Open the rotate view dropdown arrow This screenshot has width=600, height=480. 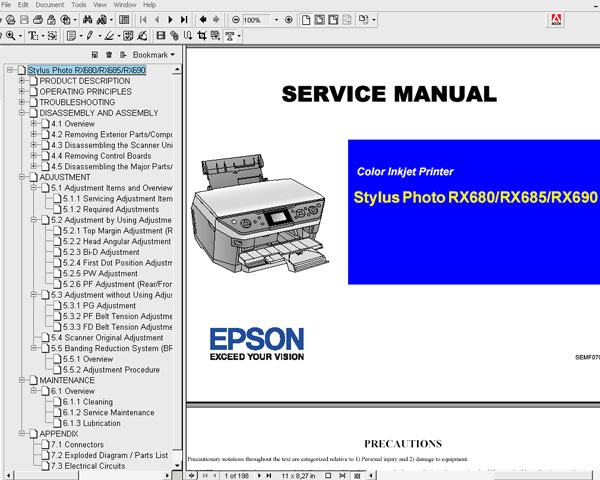[374, 20]
